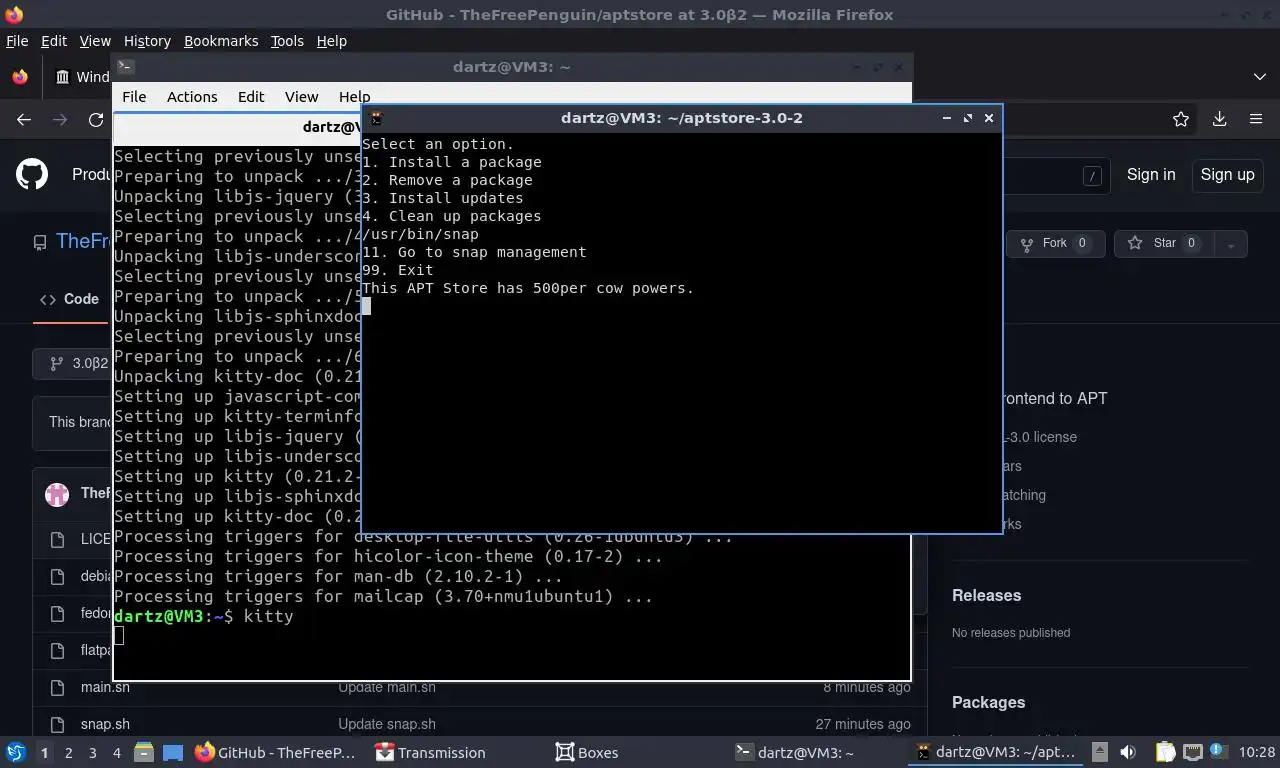Click update notifier tray icon

coord(1218,751)
